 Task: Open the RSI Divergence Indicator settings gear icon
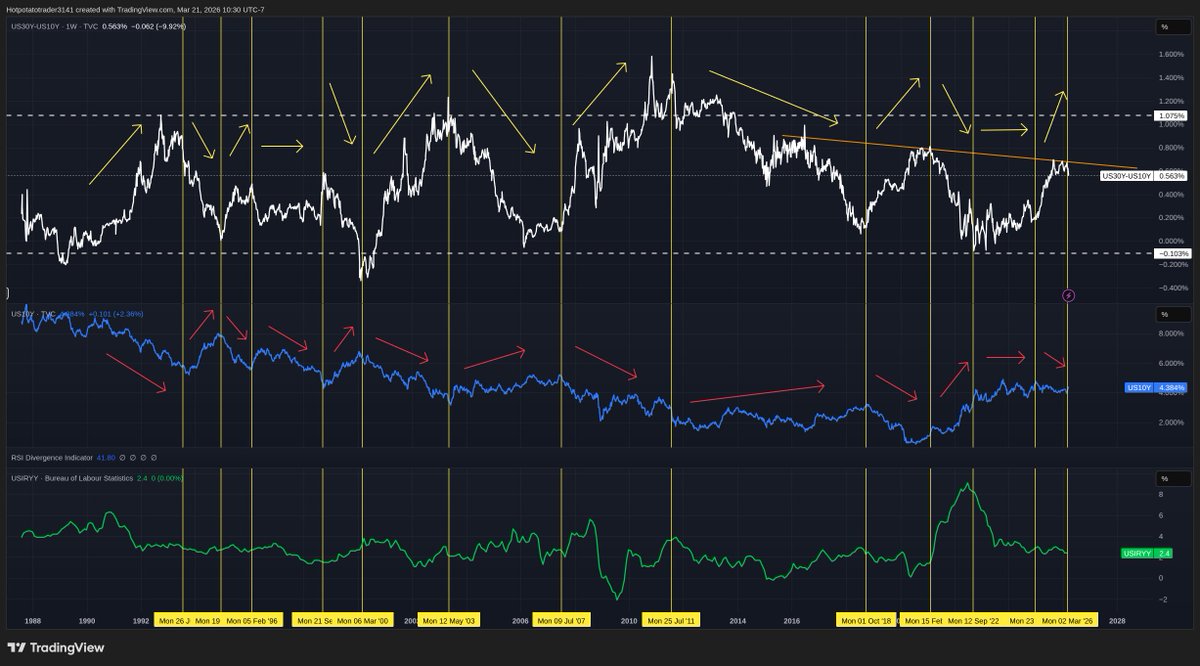click(x=133, y=460)
